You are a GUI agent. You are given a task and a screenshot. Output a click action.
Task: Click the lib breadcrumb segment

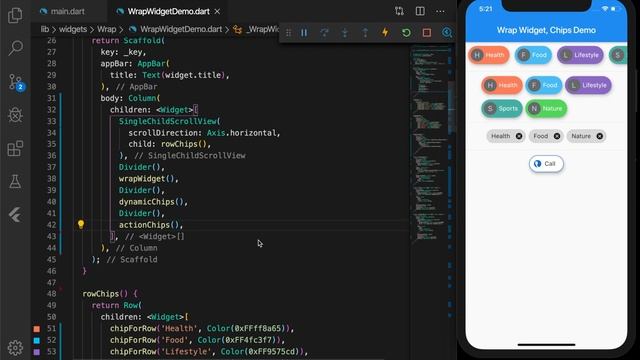(x=44, y=29)
